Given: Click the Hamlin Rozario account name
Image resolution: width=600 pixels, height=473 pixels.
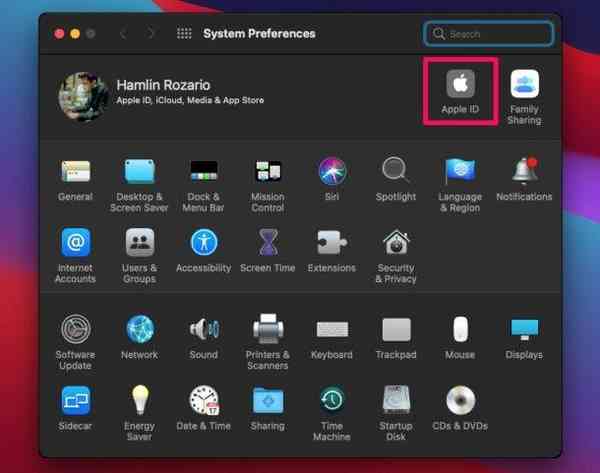Looking at the screenshot, I should (x=163, y=85).
